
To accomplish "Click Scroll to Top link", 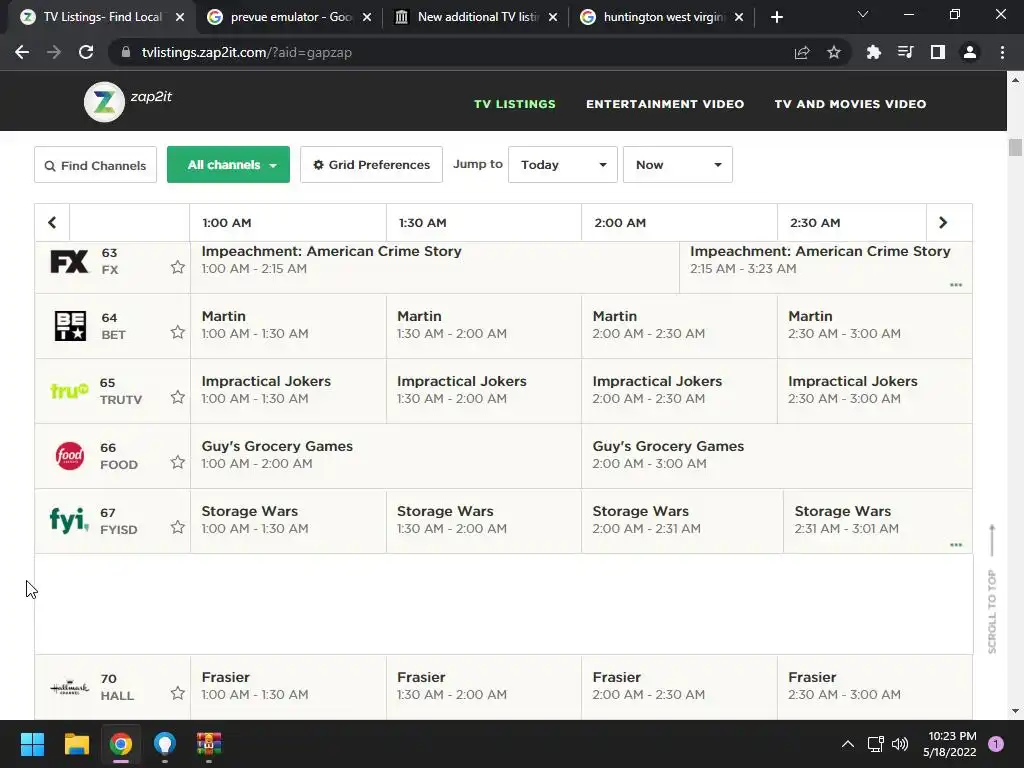I will (992, 589).
